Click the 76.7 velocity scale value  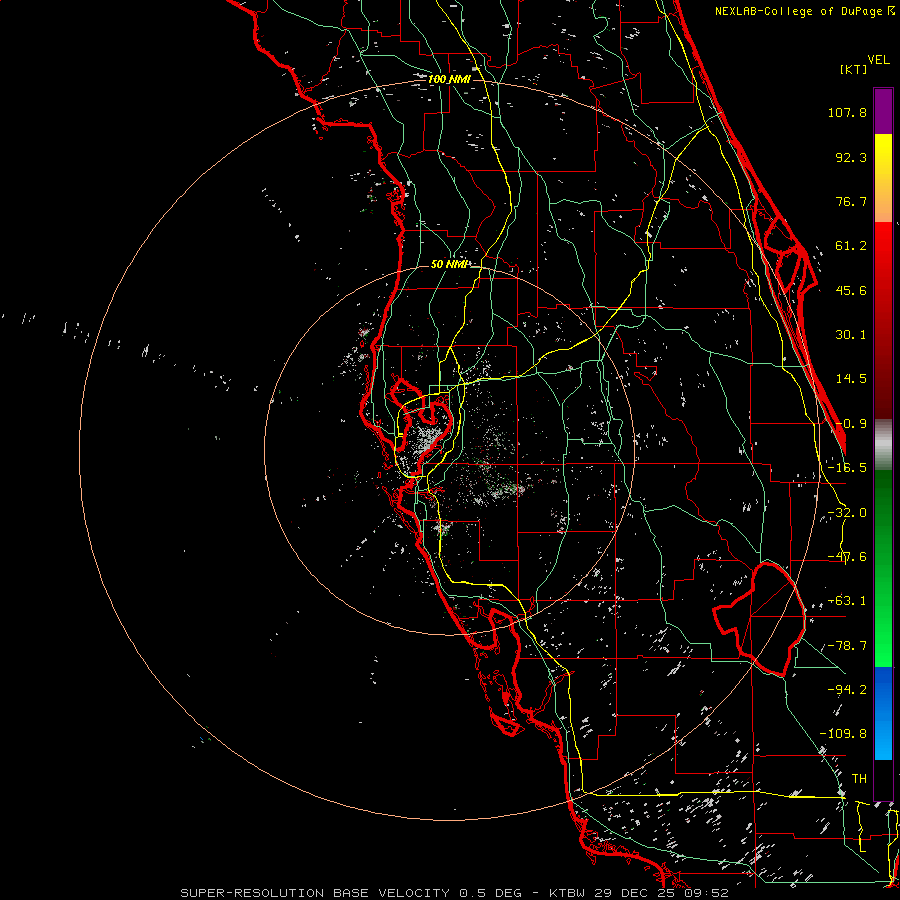click(851, 201)
